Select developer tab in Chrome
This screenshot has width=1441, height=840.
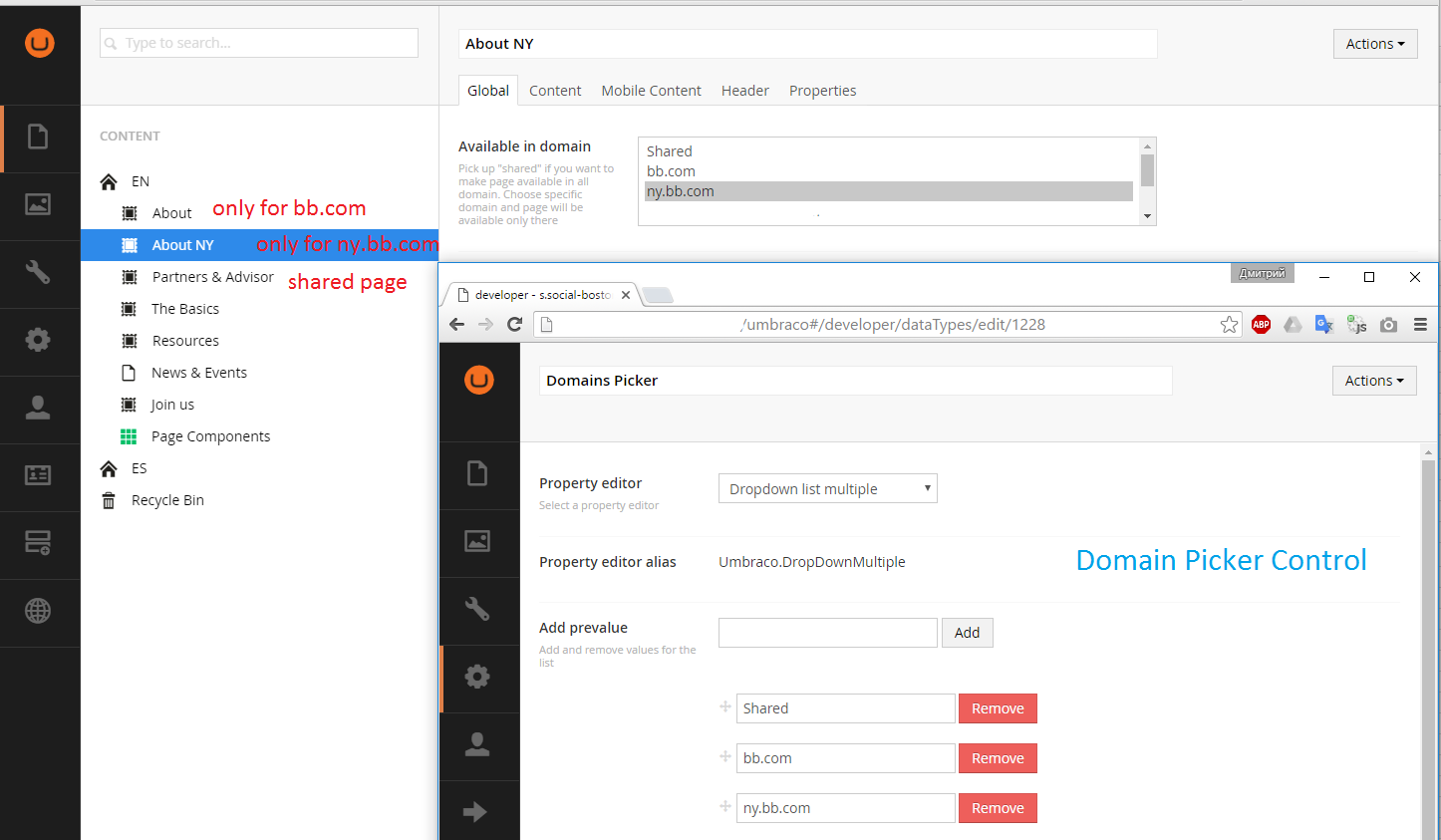(543, 295)
